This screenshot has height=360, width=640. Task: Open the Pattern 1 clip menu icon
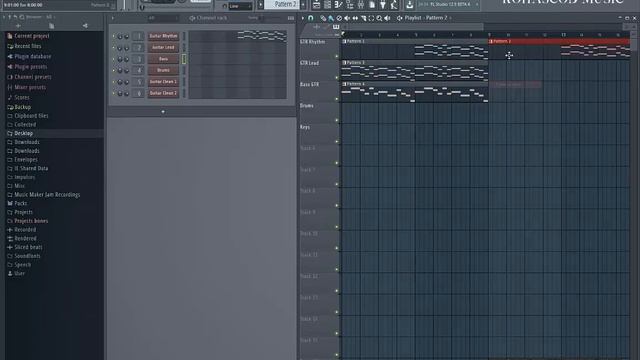tap(344, 41)
